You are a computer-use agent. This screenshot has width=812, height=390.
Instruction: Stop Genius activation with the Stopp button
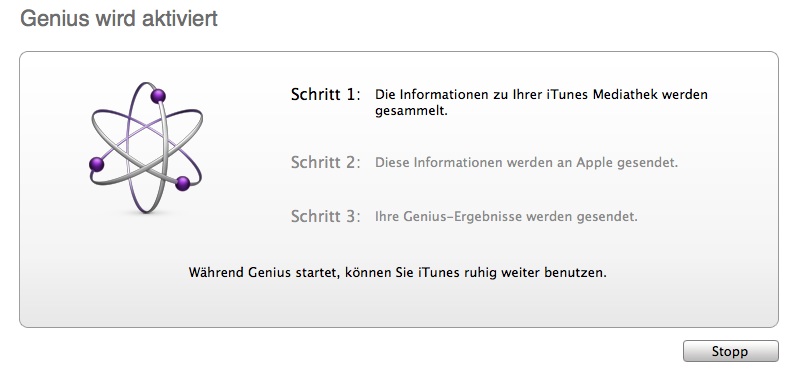[x=730, y=351]
